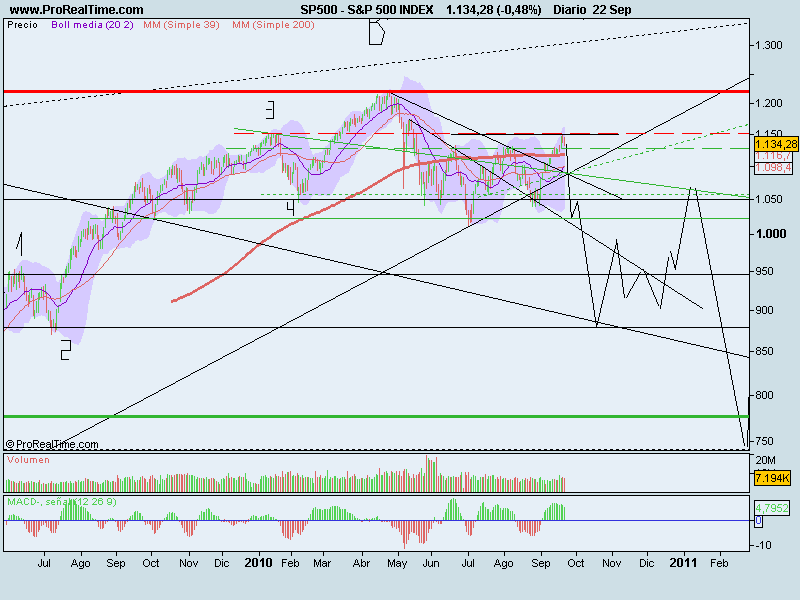
Task: Click the 1.000 price axis value
Action: (x=771, y=234)
